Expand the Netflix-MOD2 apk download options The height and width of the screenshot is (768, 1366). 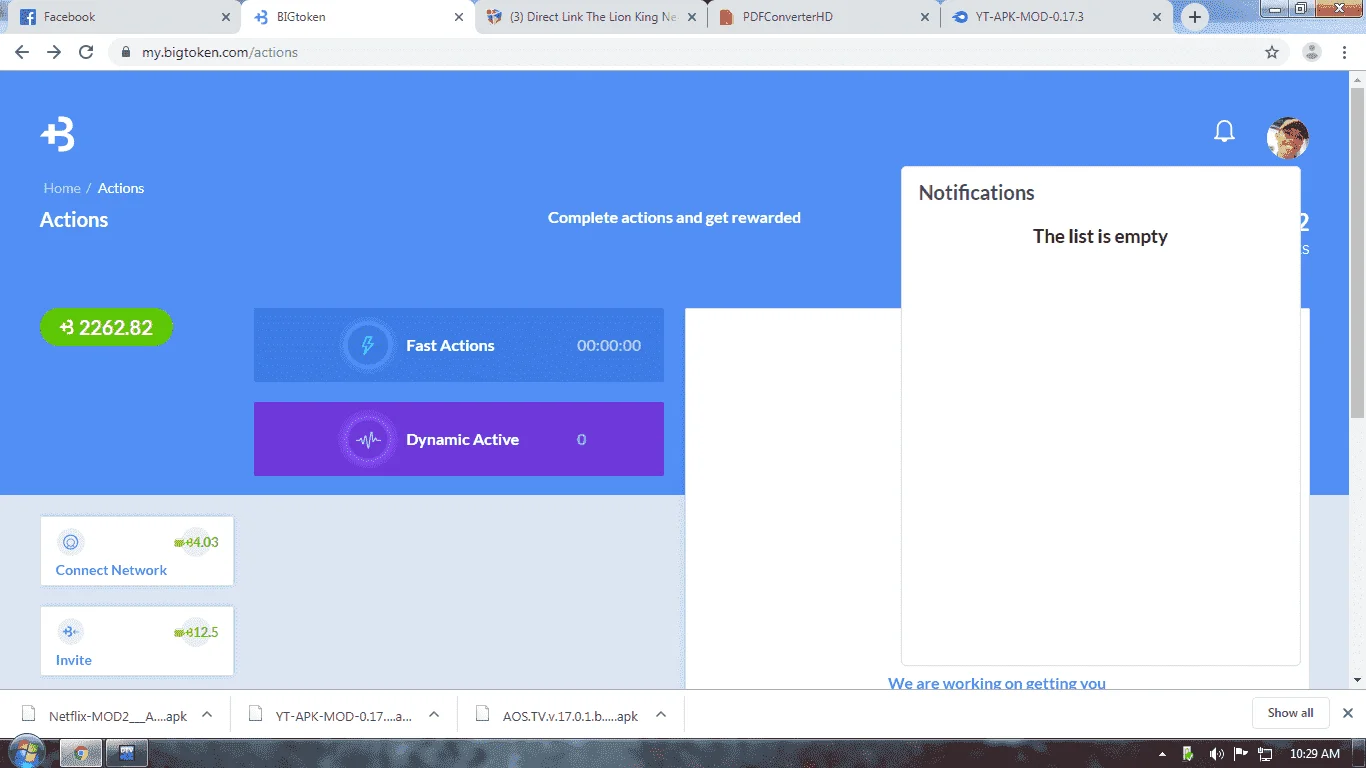point(207,715)
